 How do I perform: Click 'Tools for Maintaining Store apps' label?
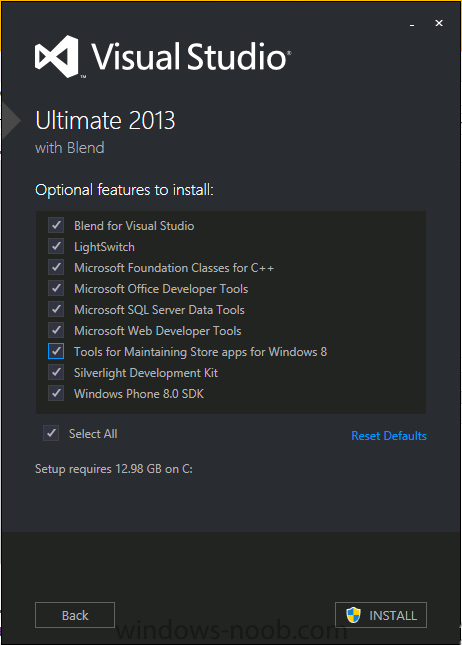(x=201, y=352)
